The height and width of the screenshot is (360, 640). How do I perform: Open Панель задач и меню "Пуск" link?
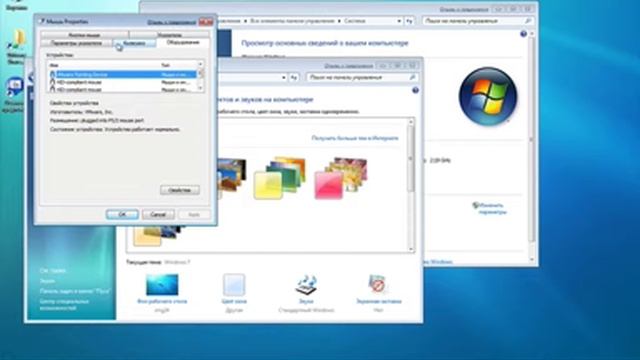(75, 291)
